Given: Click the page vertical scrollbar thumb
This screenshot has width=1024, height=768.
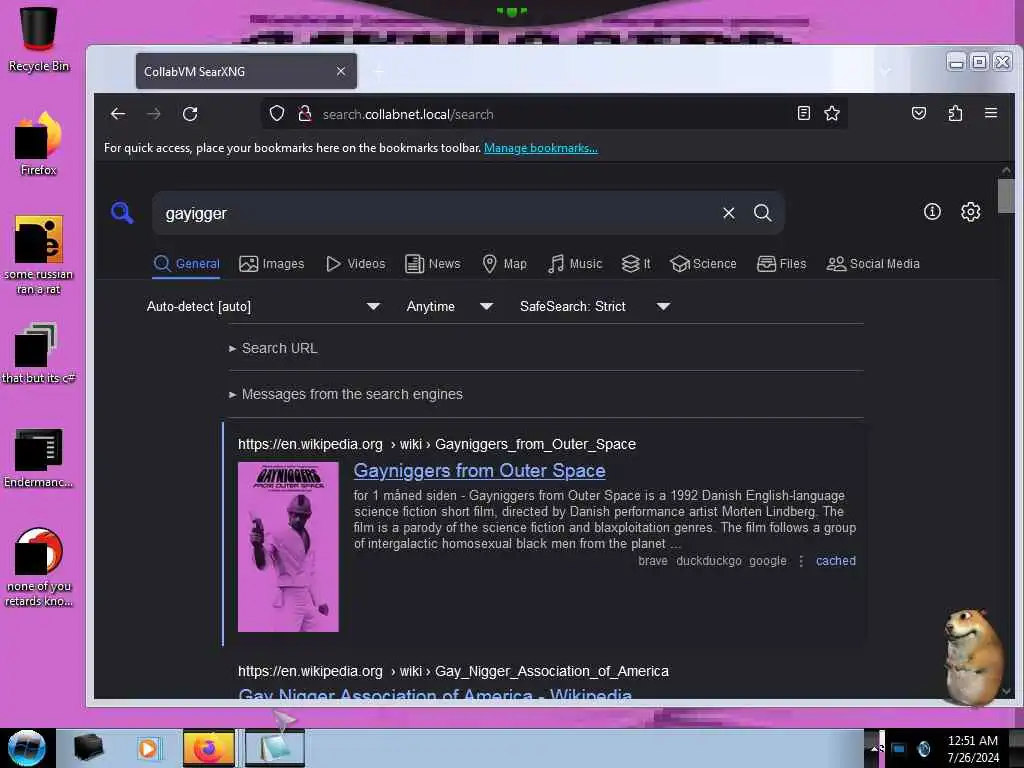Looking at the screenshot, I should point(1006,196).
